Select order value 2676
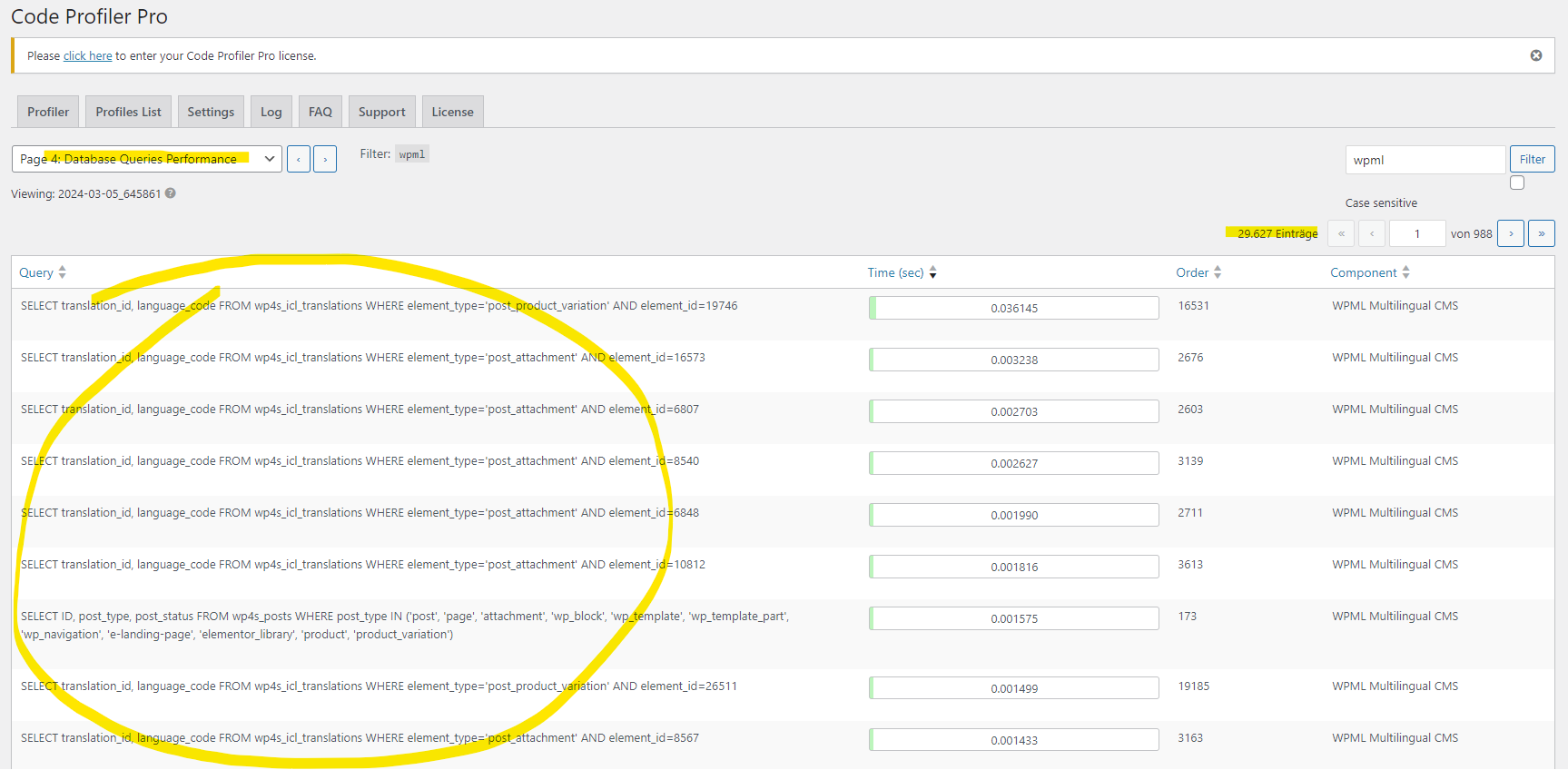This screenshot has width=1568, height=770. tap(1190, 358)
